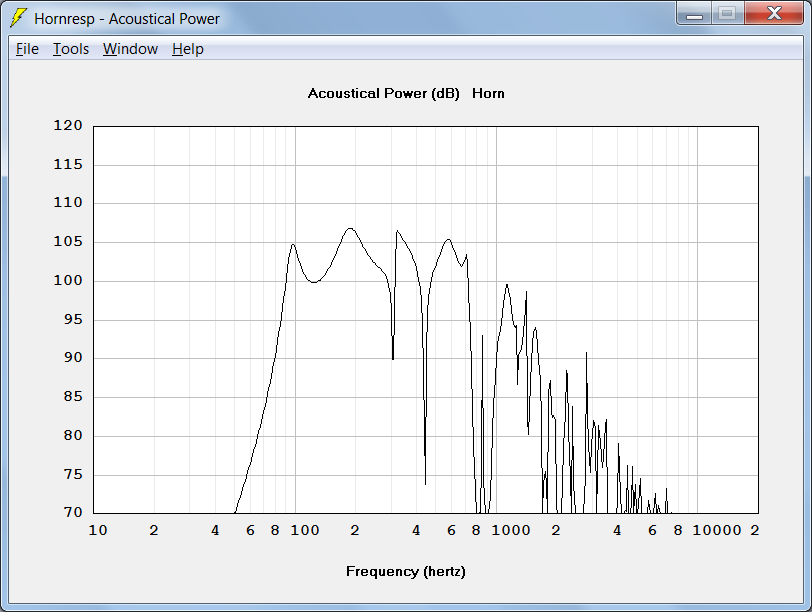
Task: Maximize the Hornresp window
Action: (x=727, y=13)
